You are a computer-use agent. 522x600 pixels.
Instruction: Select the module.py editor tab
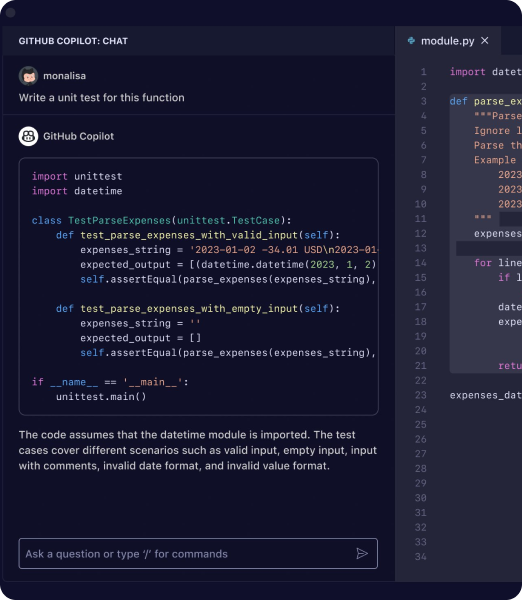pyautogui.click(x=448, y=41)
